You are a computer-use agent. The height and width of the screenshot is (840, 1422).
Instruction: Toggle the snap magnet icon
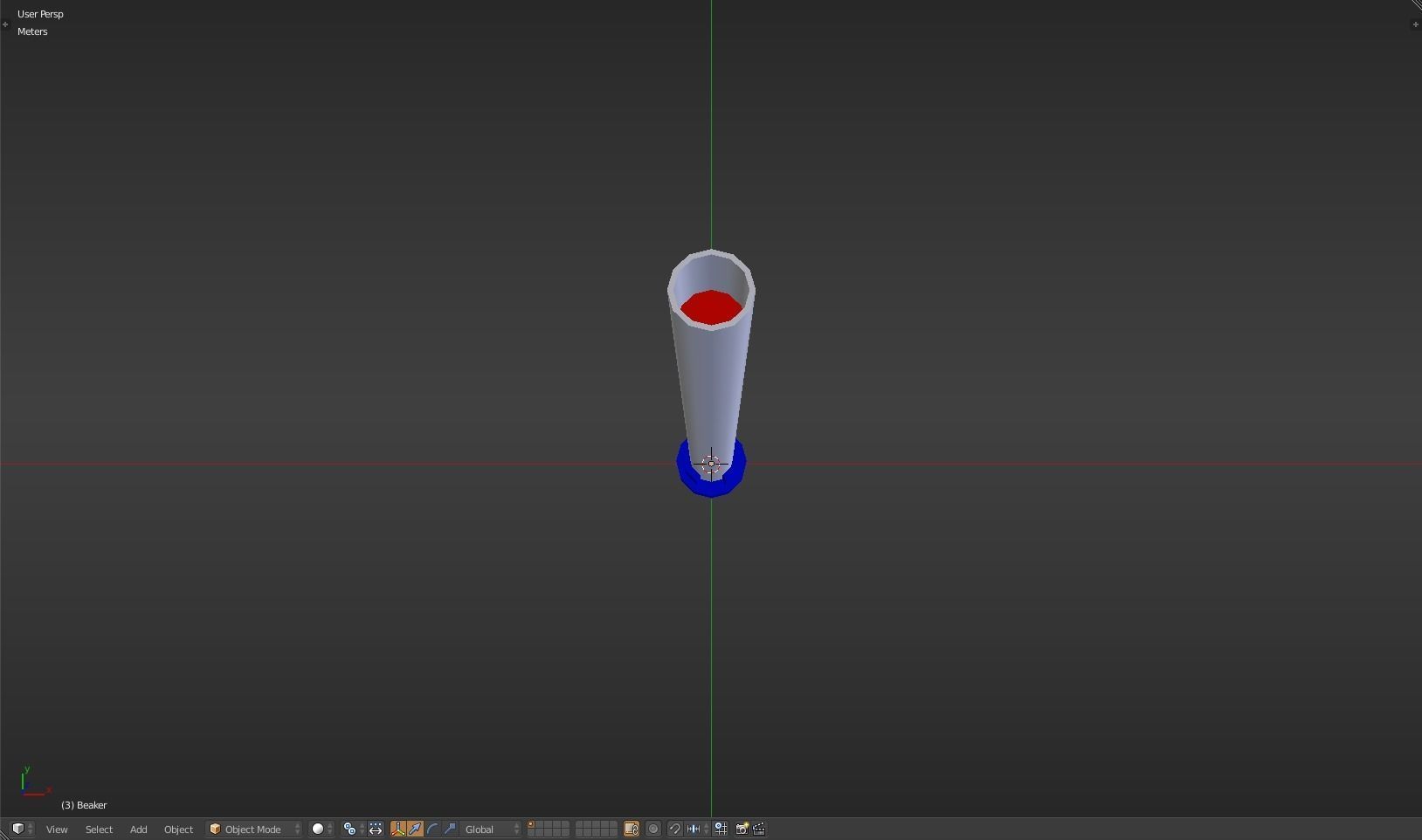[674, 829]
